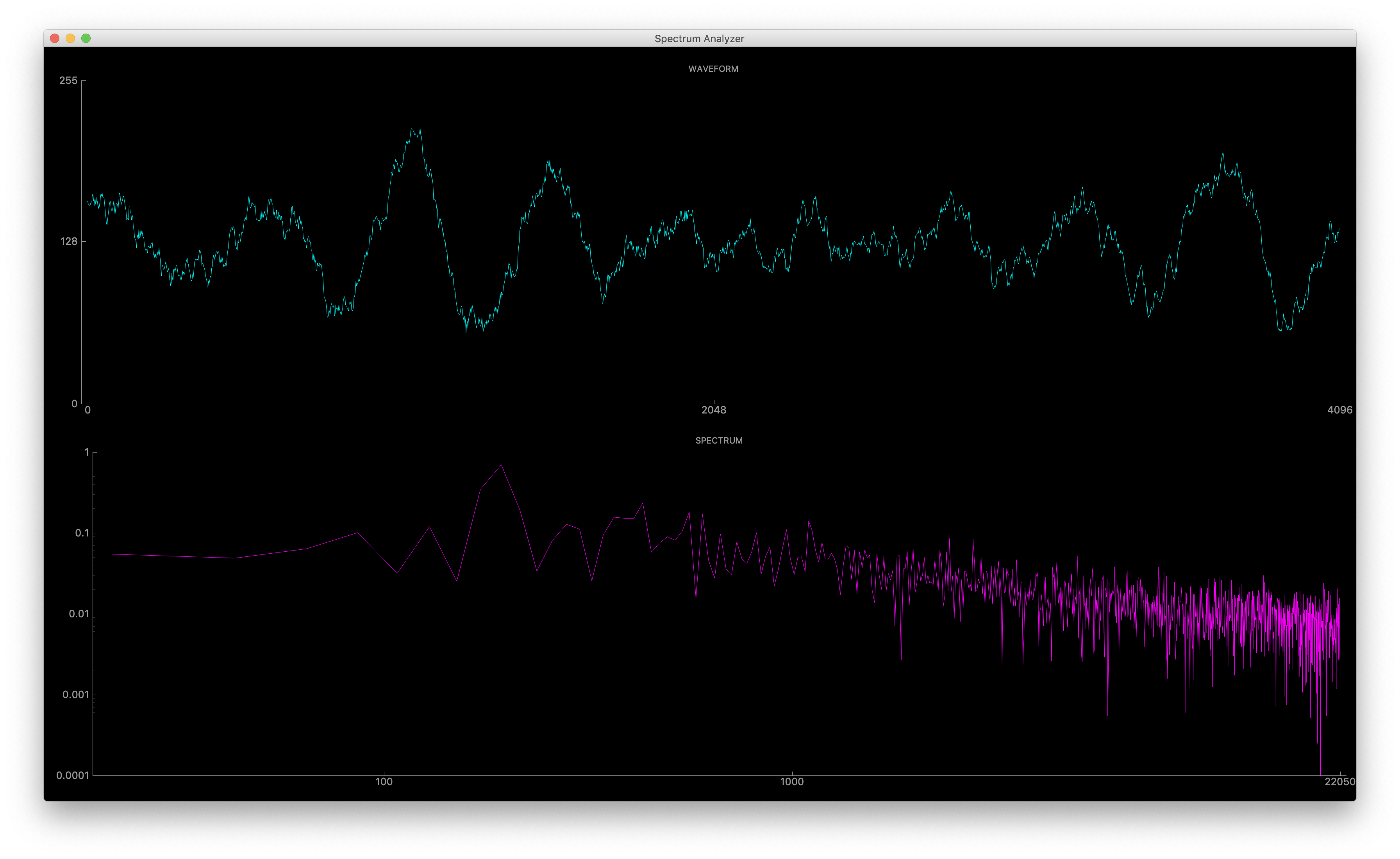Click the 0.1 spectrum y-axis label
The height and width of the screenshot is (859, 1400).
(x=82, y=533)
